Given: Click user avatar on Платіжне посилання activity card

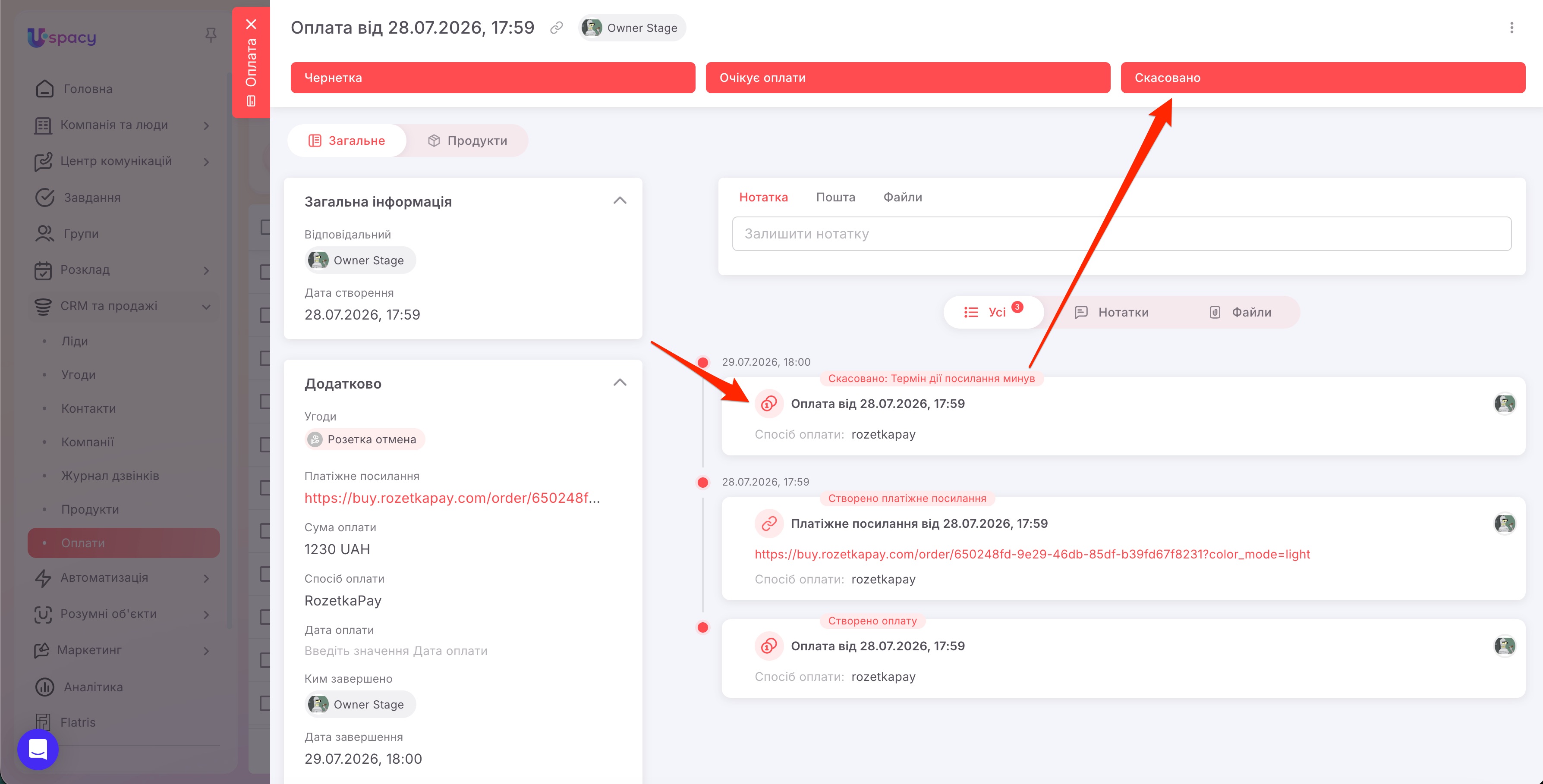Looking at the screenshot, I should [x=1504, y=524].
